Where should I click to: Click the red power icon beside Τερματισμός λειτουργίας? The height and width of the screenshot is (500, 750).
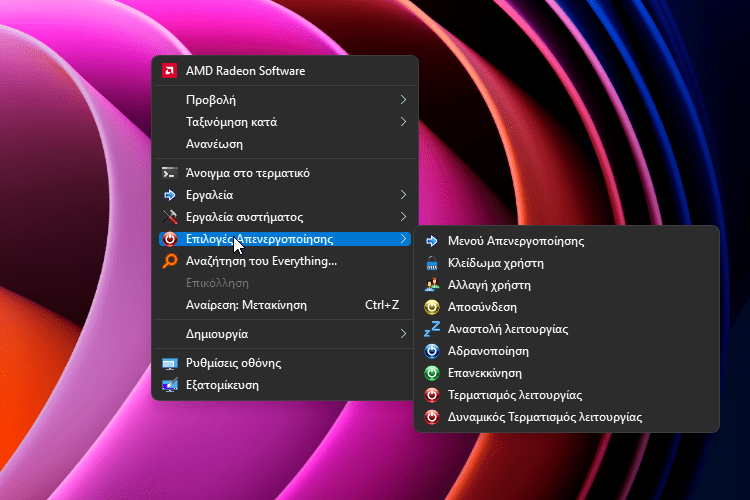(431, 395)
